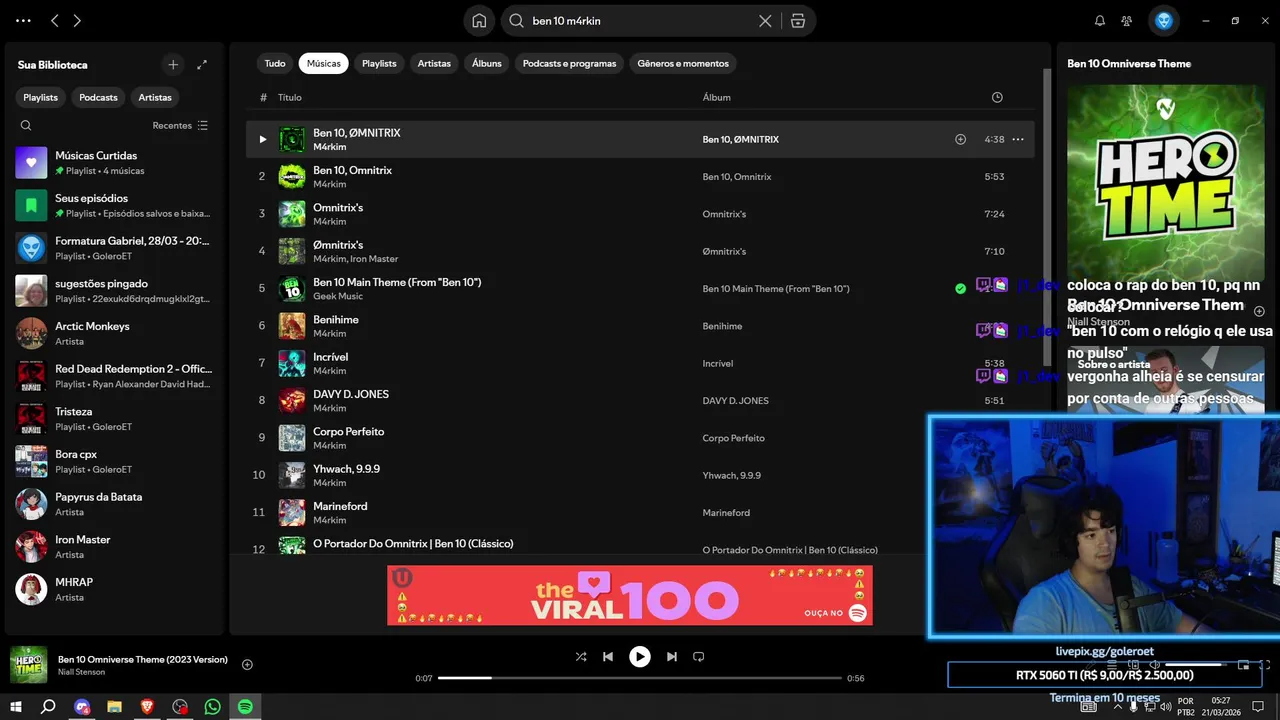Switch to the Tudo tab
Screen dimensions: 1280x720
click(x=275, y=63)
